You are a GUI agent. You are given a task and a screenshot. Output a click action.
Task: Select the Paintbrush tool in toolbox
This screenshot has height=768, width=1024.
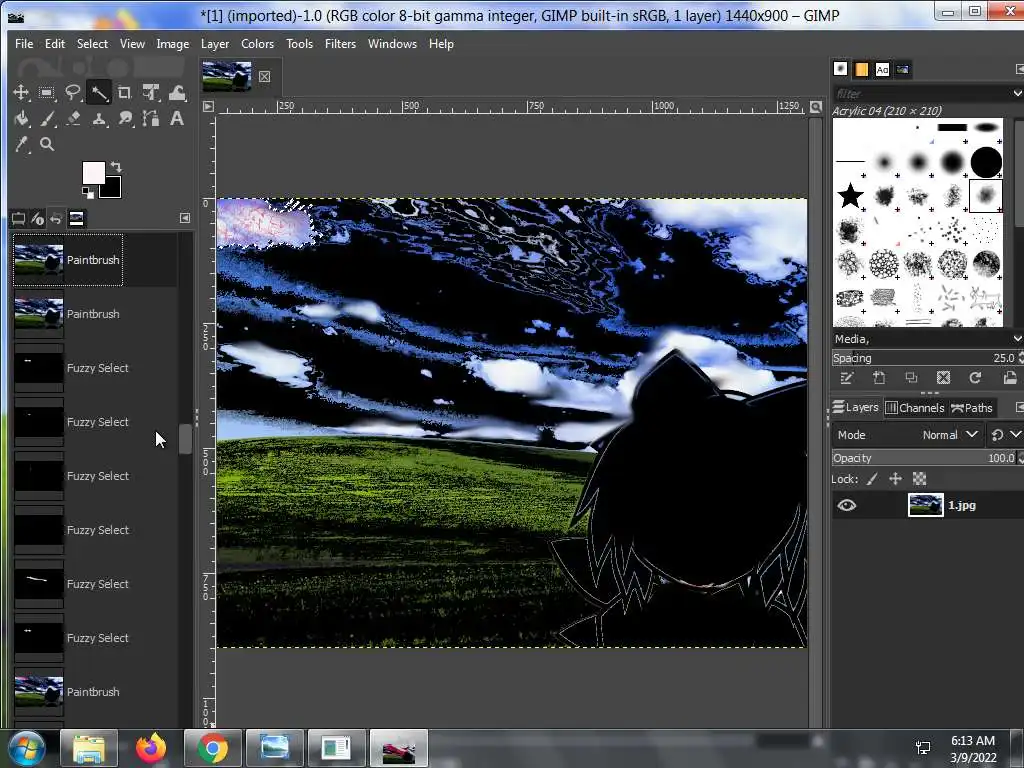(x=46, y=119)
